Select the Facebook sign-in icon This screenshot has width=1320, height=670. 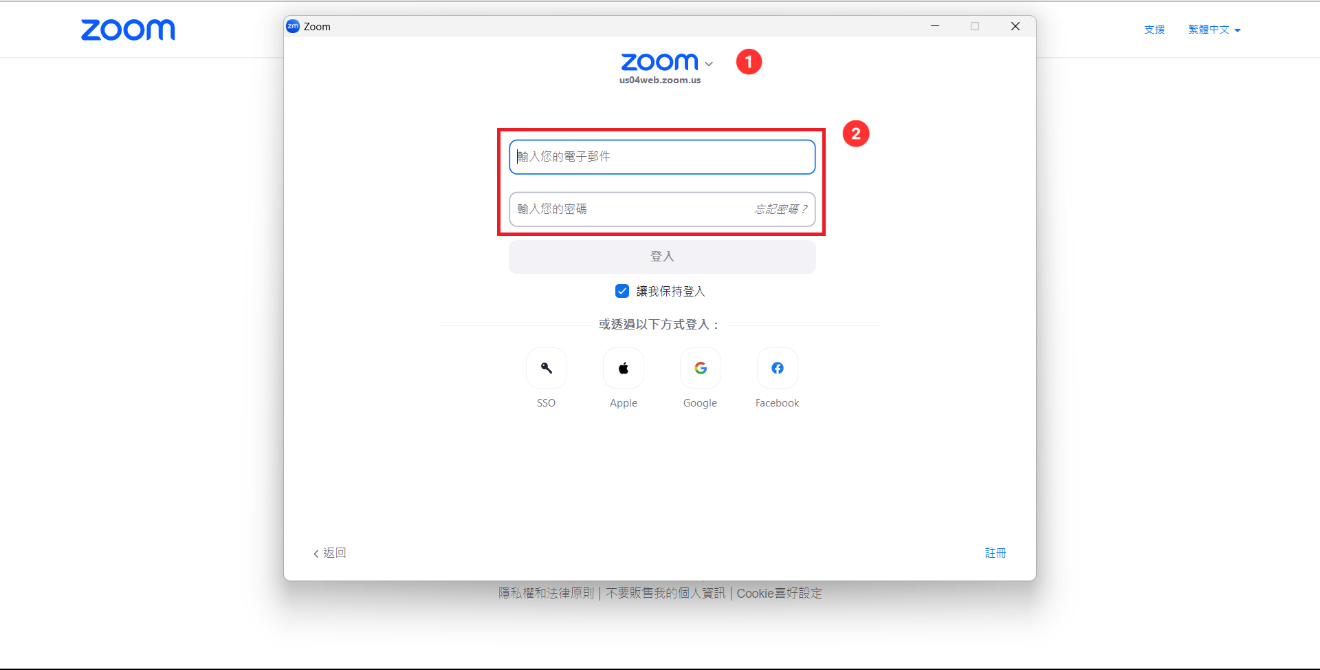(x=777, y=368)
